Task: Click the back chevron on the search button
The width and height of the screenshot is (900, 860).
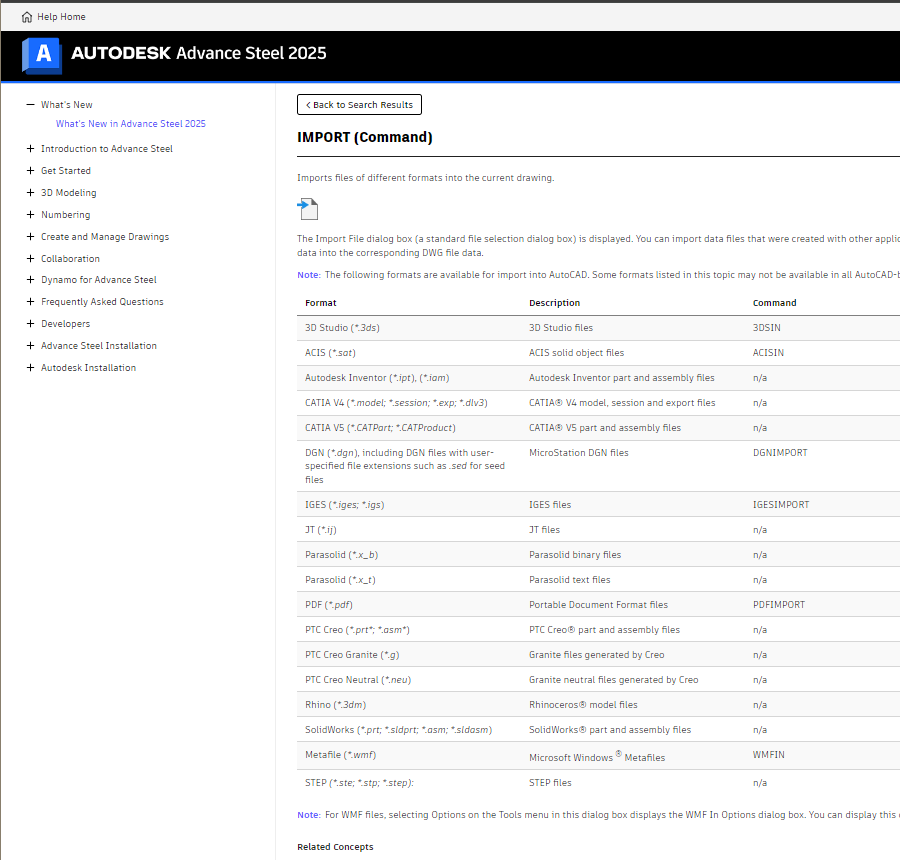Action: coord(306,104)
